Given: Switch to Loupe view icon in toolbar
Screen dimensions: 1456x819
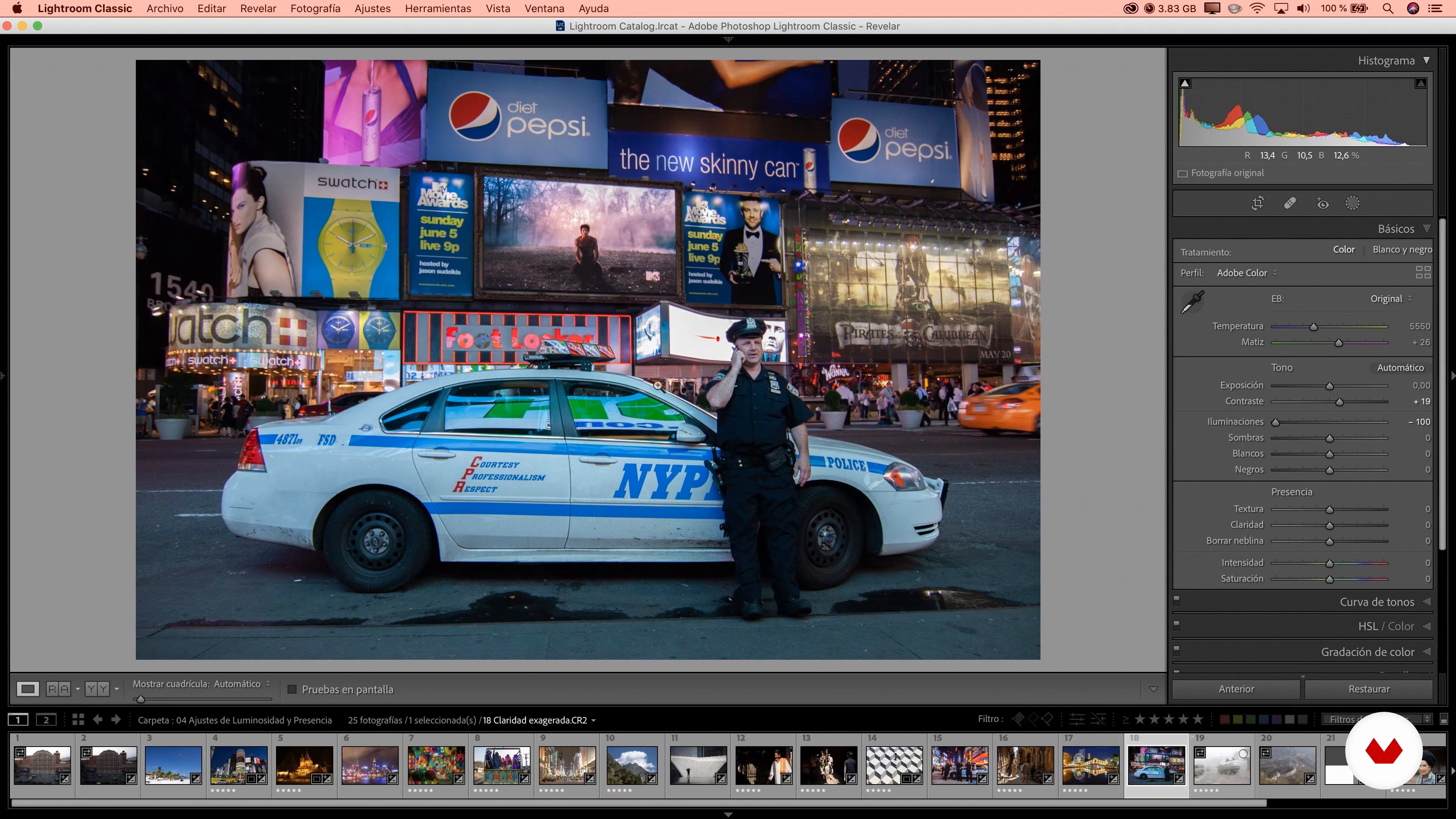Looking at the screenshot, I should pyautogui.click(x=28, y=689).
